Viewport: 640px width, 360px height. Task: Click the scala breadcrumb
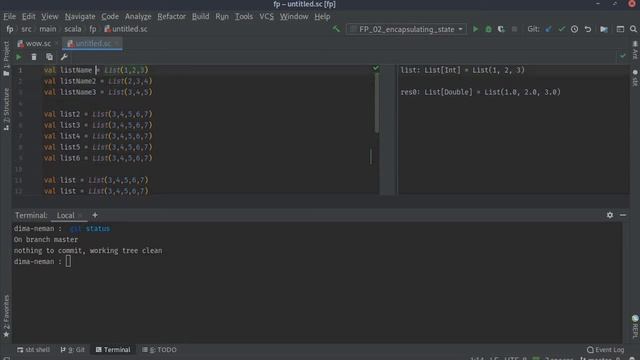[x=73, y=29]
